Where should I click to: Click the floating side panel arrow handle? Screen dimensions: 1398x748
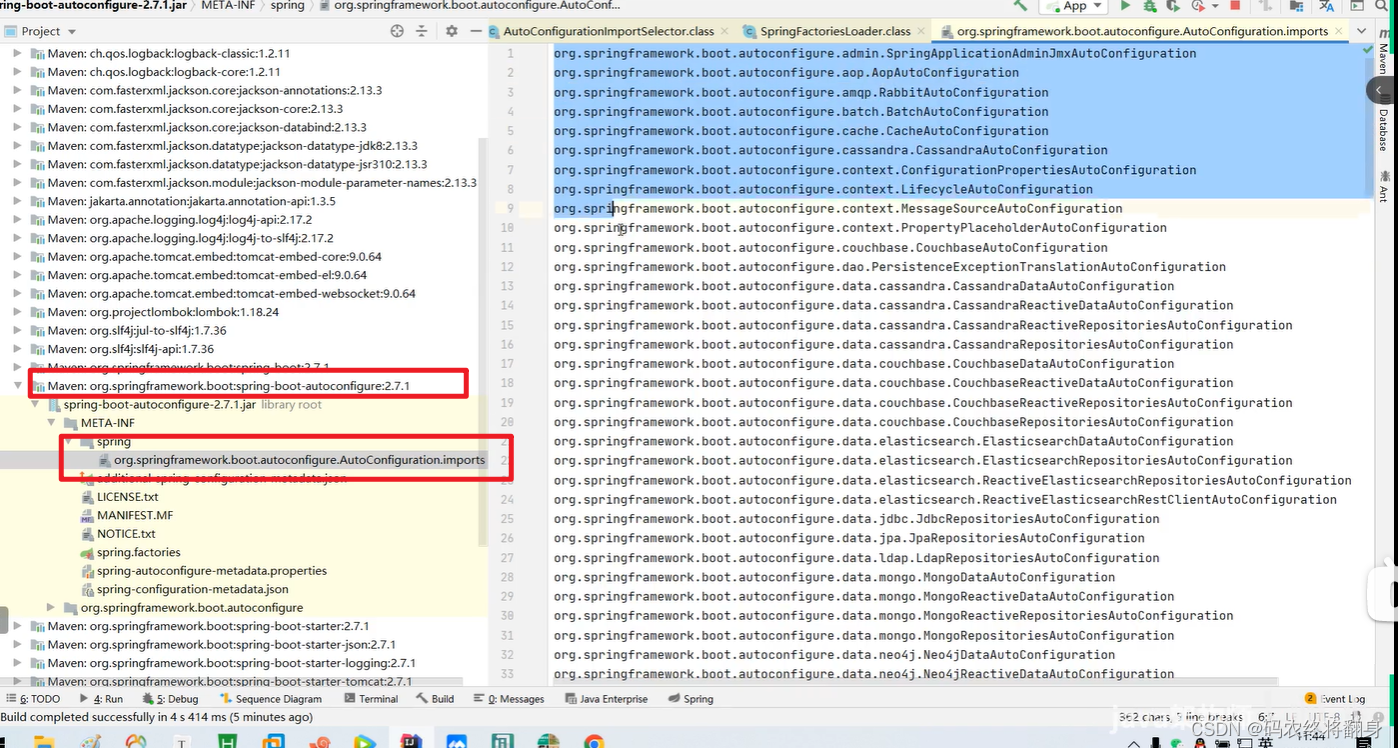coord(1382,91)
